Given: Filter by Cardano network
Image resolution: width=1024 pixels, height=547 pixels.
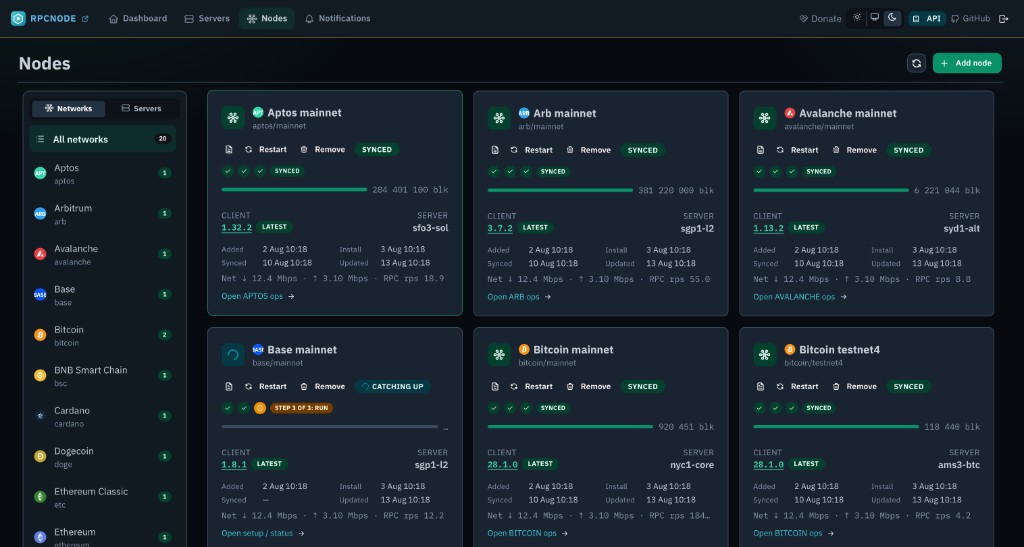Looking at the screenshot, I should [103, 416].
